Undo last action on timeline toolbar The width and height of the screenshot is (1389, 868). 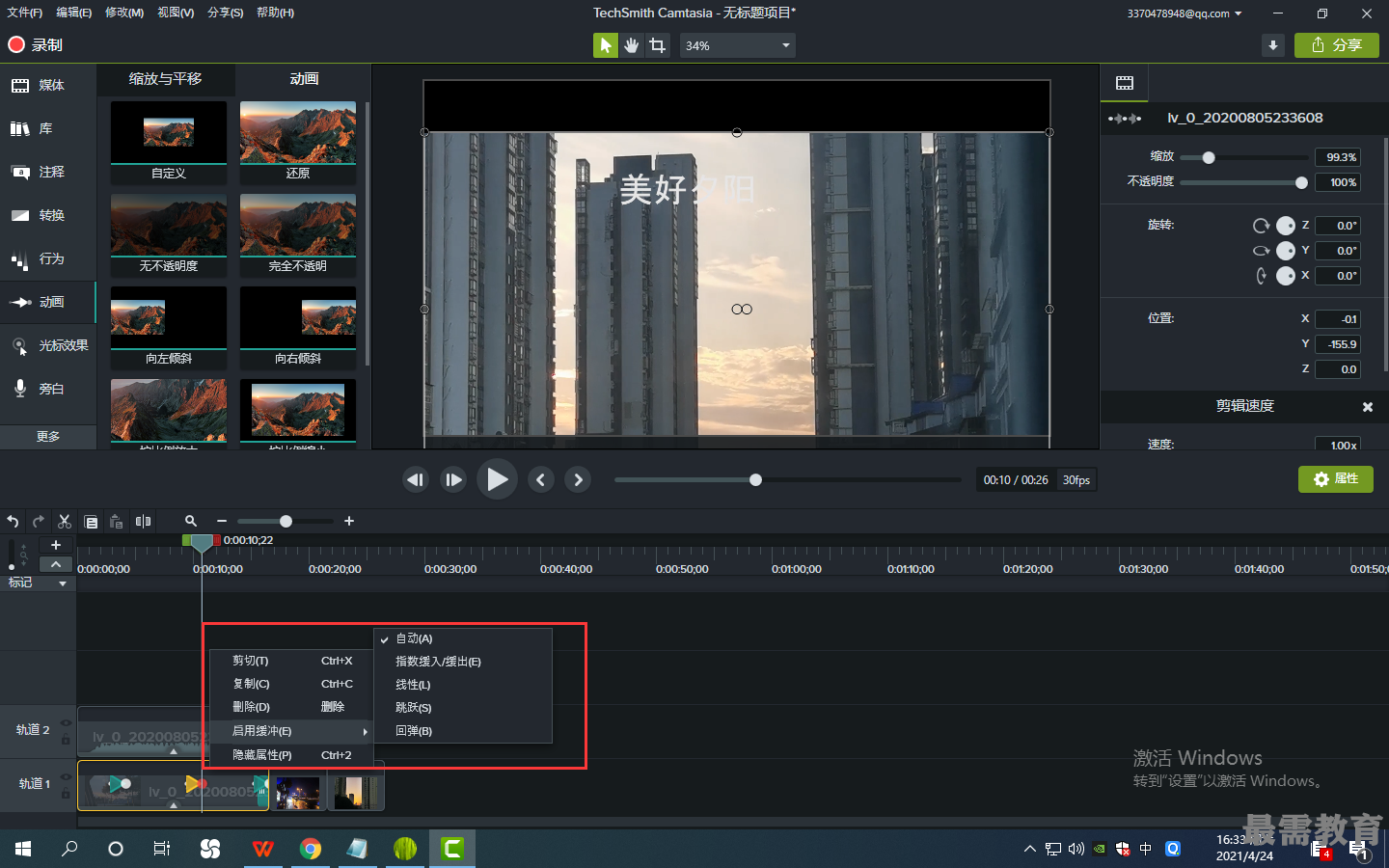[13, 521]
